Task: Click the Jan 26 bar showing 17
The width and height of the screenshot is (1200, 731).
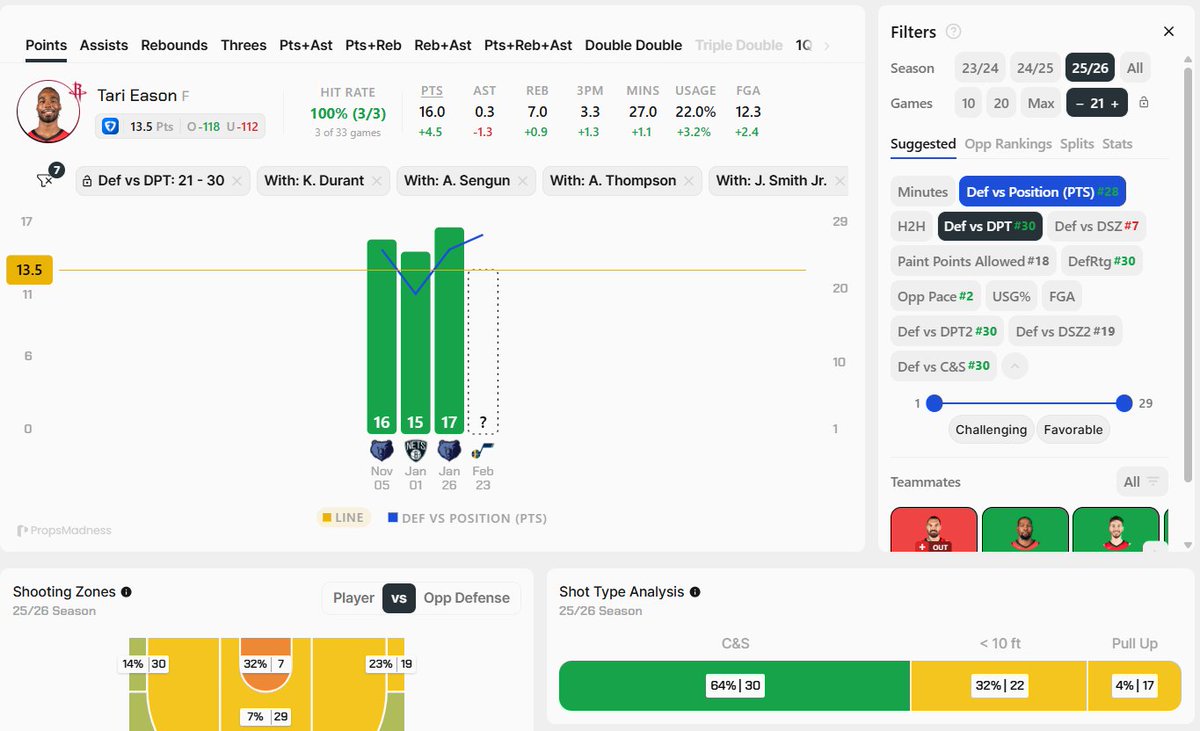Action: coord(449,330)
